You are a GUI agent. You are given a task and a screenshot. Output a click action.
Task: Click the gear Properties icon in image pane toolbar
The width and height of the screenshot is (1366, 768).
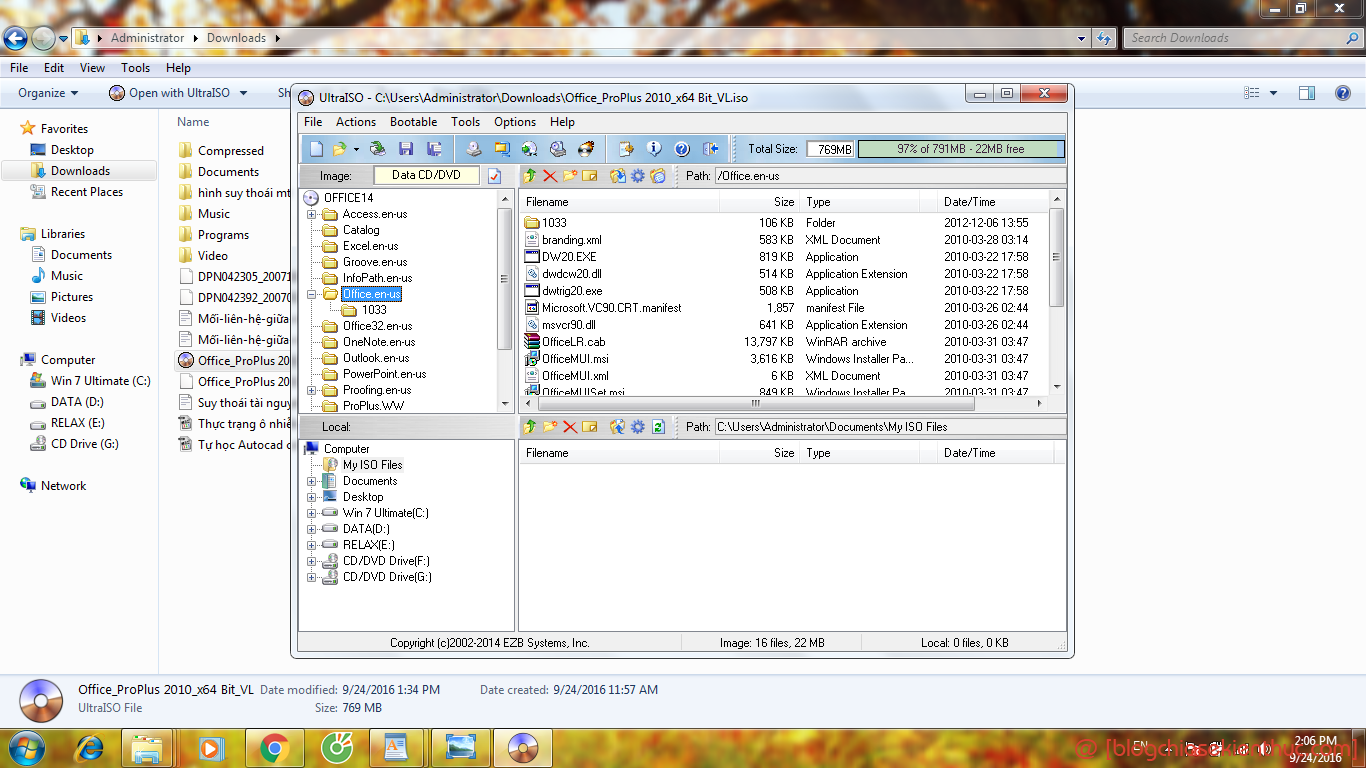[x=637, y=176]
